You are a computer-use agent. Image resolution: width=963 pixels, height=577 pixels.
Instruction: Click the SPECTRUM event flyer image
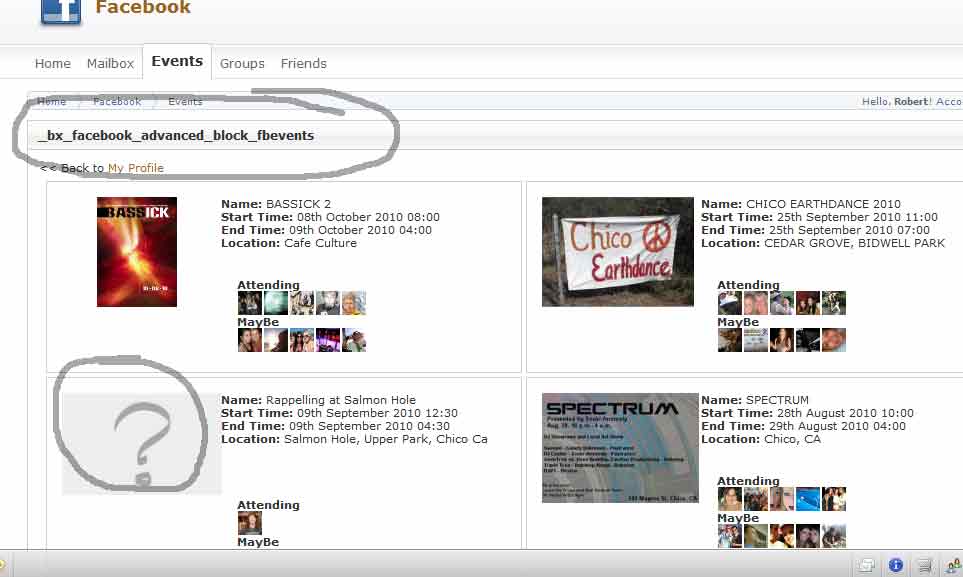(x=620, y=447)
